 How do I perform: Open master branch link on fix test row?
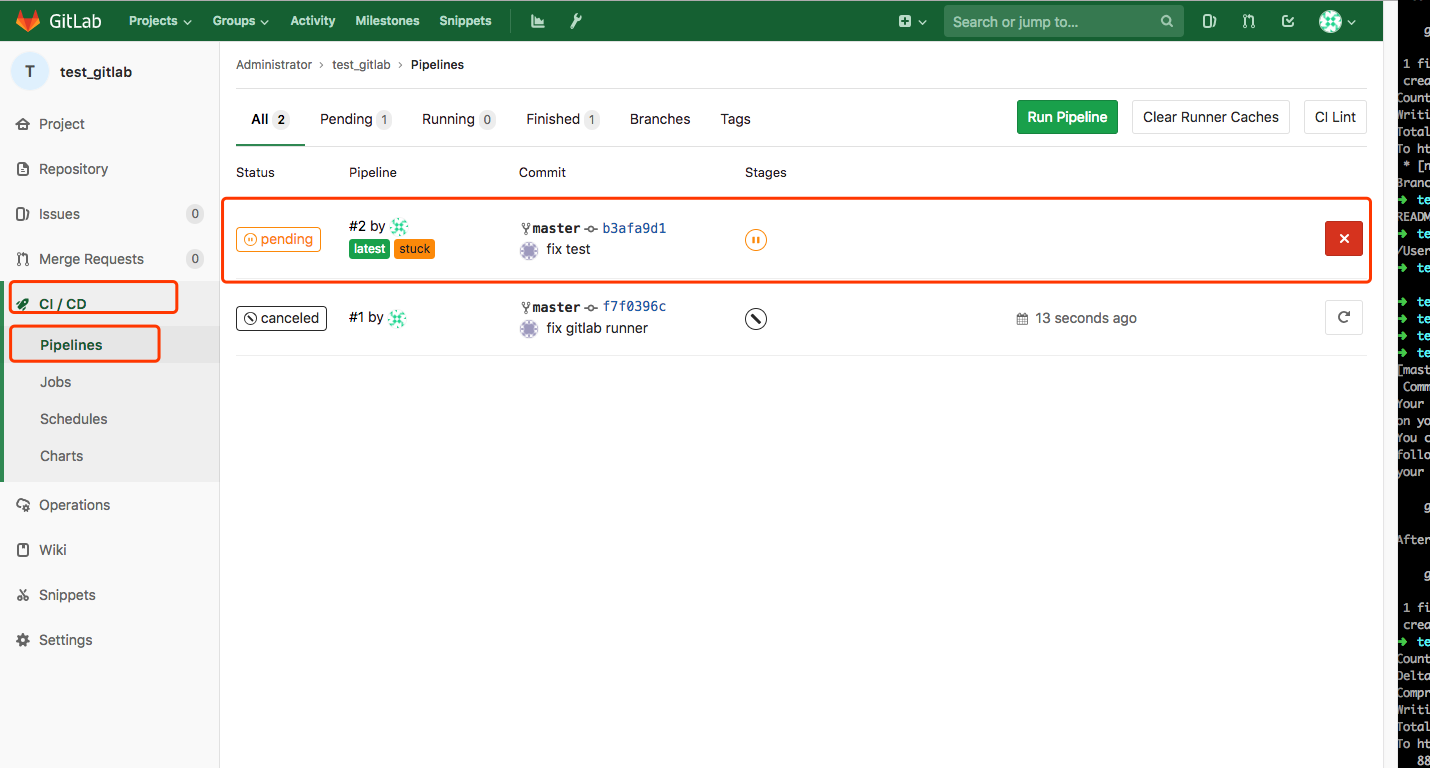pyautogui.click(x=556, y=228)
